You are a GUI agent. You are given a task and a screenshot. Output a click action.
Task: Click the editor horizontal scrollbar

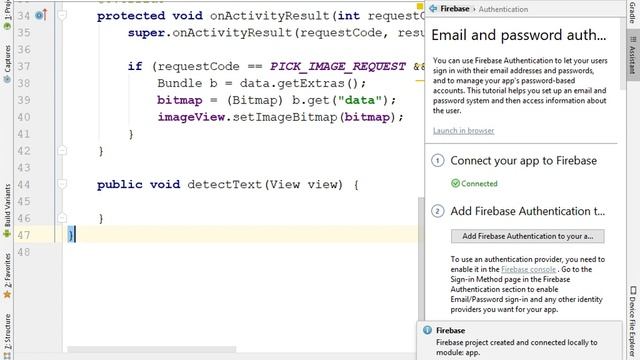tap(151, 349)
